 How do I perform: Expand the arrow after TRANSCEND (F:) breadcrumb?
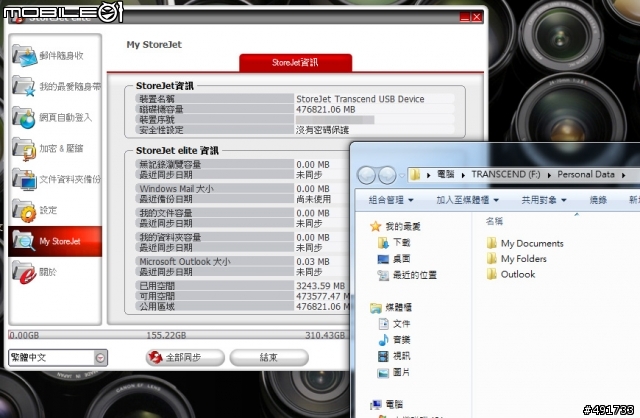click(x=549, y=175)
